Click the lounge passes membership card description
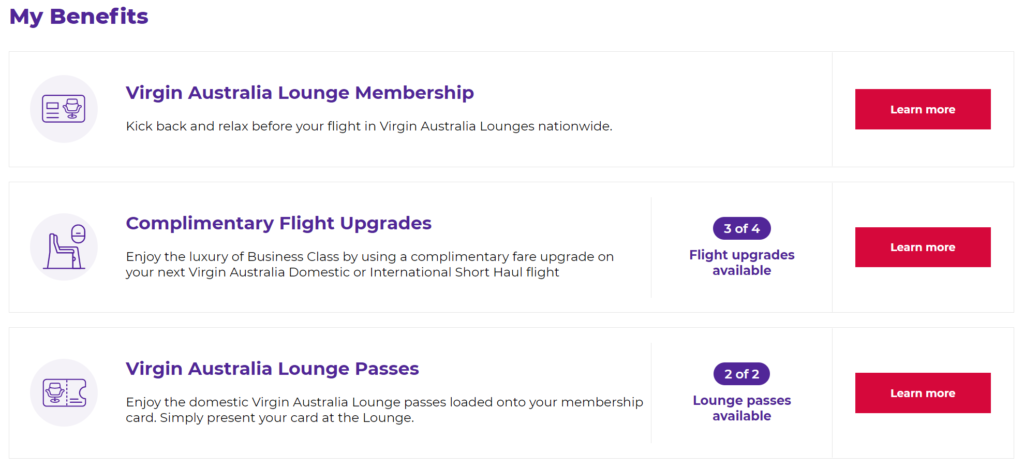1024x467 pixels. pyautogui.click(x=384, y=410)
